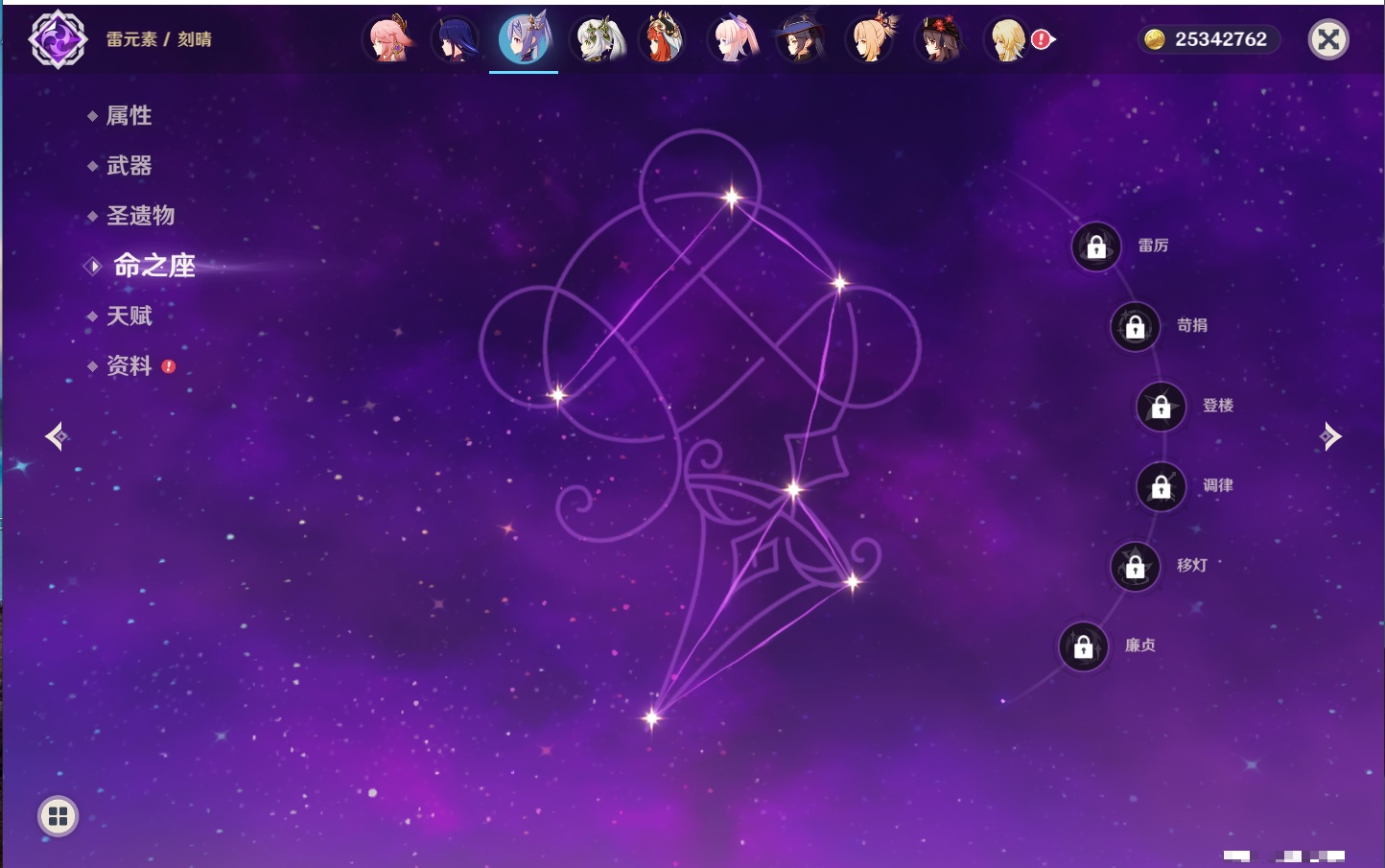Image resolution: width=1385 pixels, height=868 pixels.
Task: Open the 天赋 talents page
Action: tap(129, 316)
